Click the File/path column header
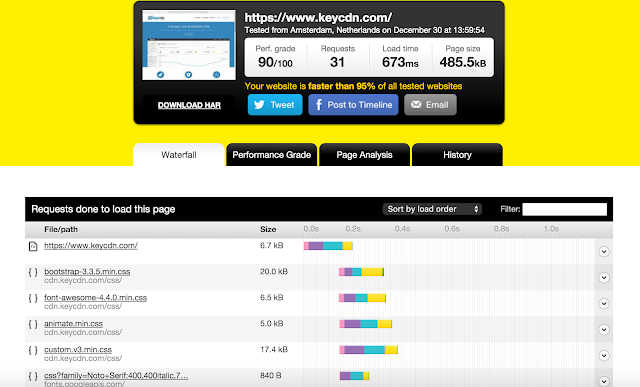 [x=61, y=229]
